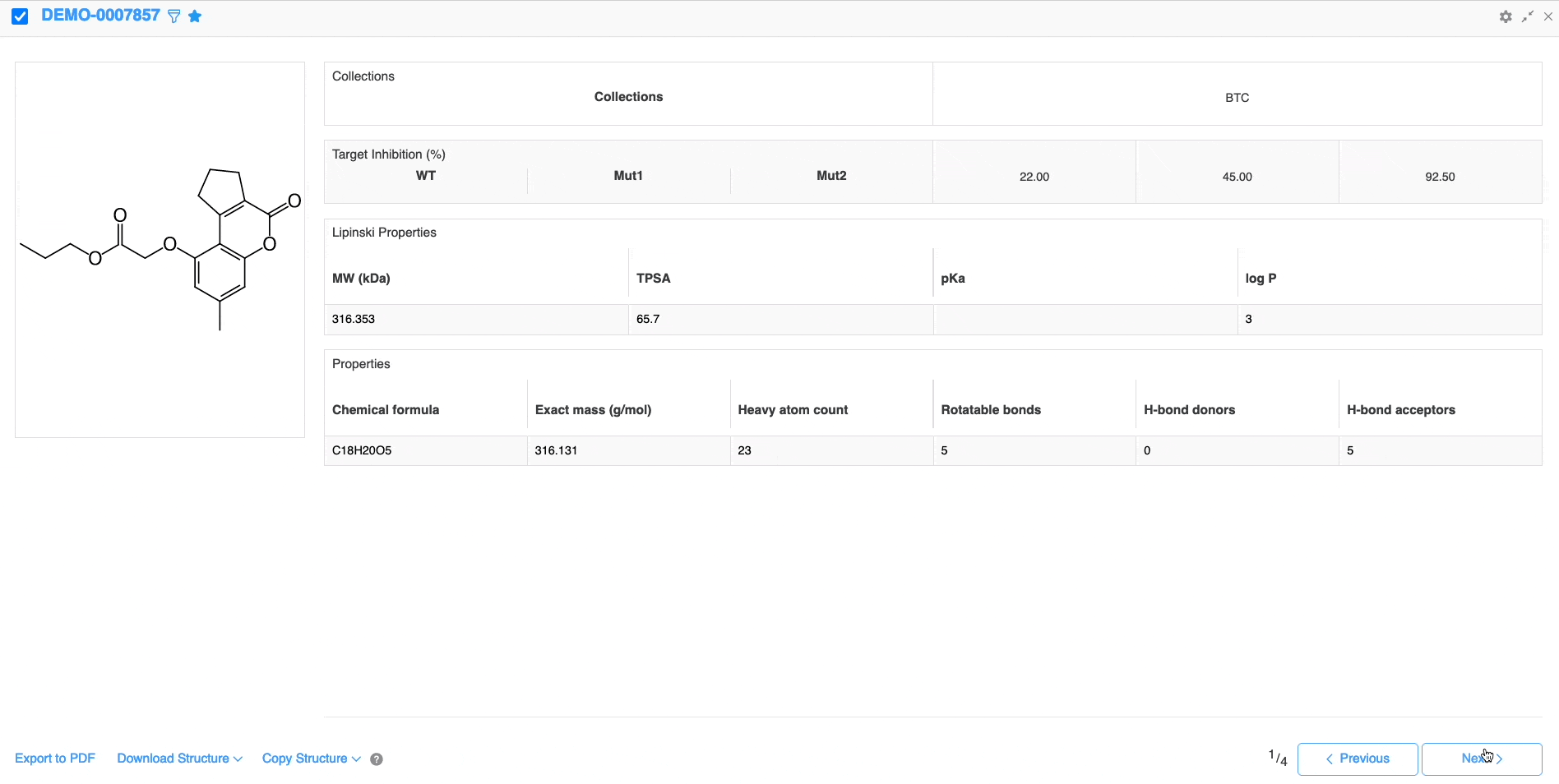Screen dimensions: 1559x784
Task: Open the Copy Structure dropdown menu
Action: tap(311, 759)
